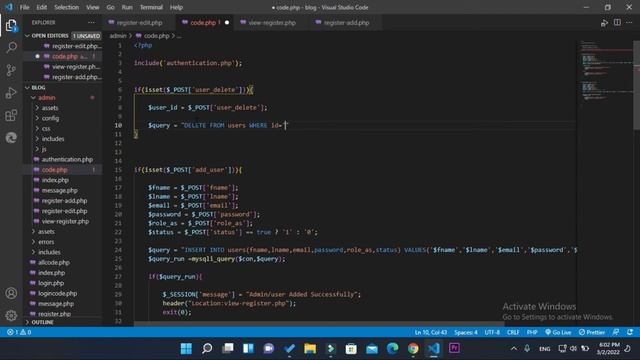Open Mail app from taskbar

[372, 348]
